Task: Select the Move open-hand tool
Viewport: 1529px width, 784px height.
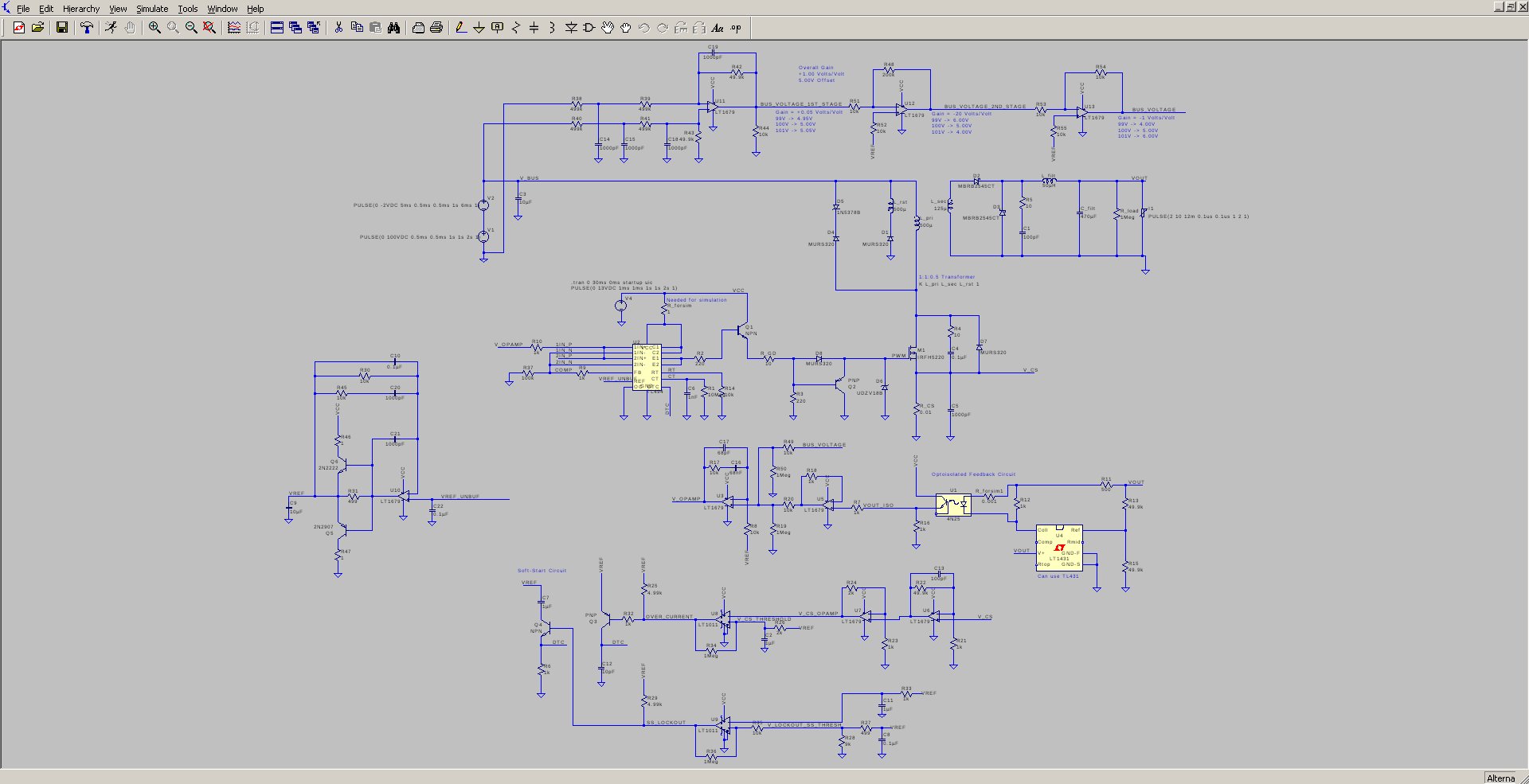Action: coord(608,28)
